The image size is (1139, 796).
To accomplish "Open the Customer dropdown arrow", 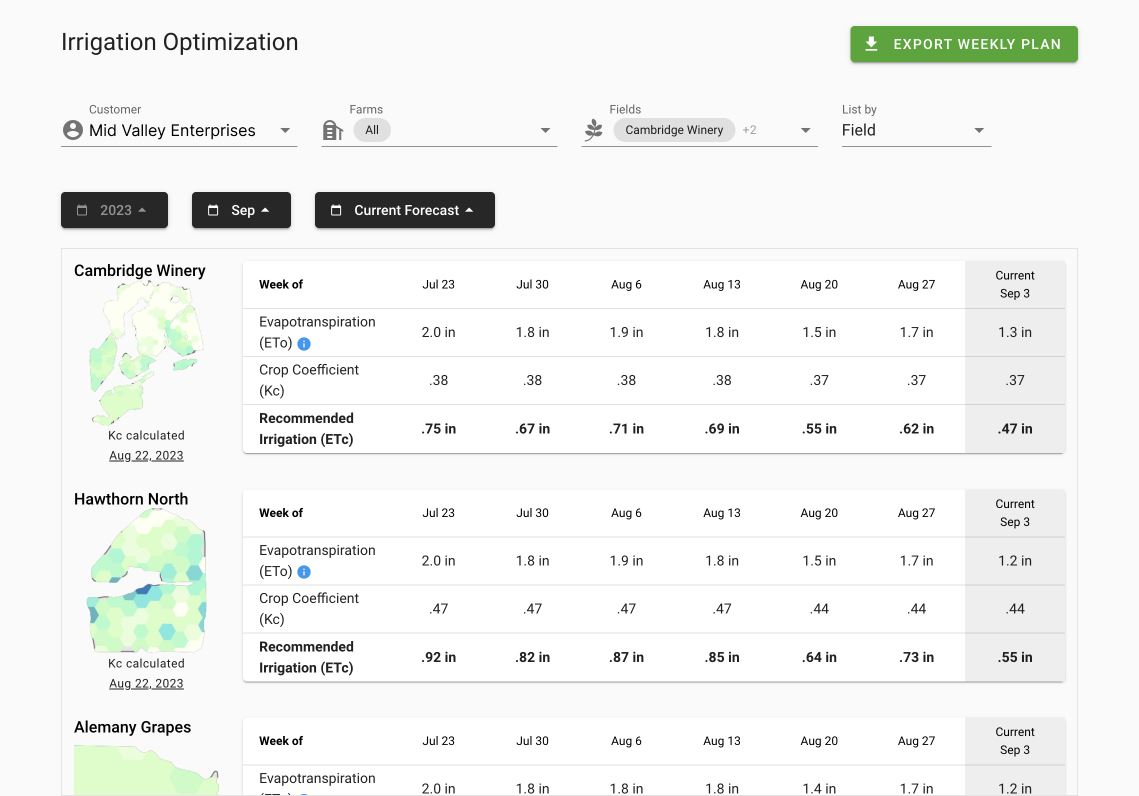I will [285, 131].
